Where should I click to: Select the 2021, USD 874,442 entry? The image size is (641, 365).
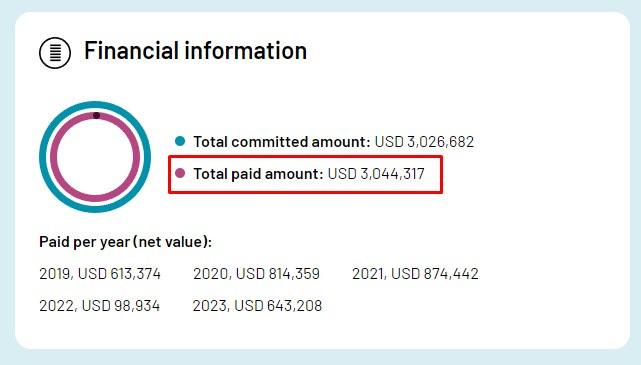[415, 273]
